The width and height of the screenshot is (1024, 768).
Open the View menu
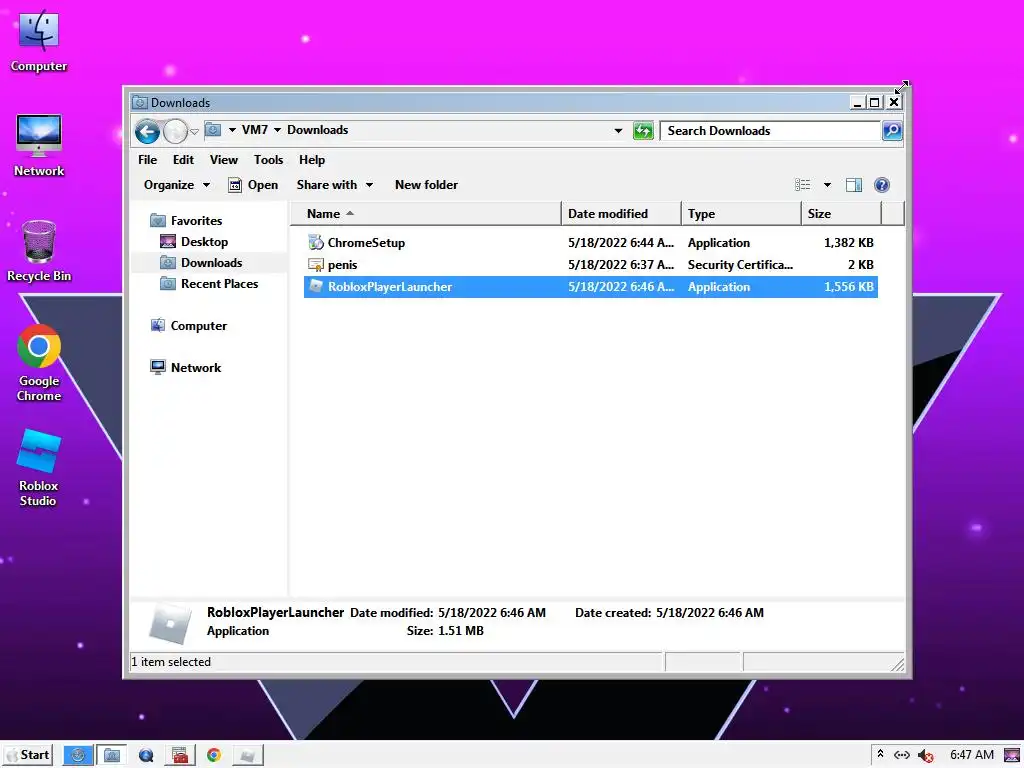(x=223, y=160)
